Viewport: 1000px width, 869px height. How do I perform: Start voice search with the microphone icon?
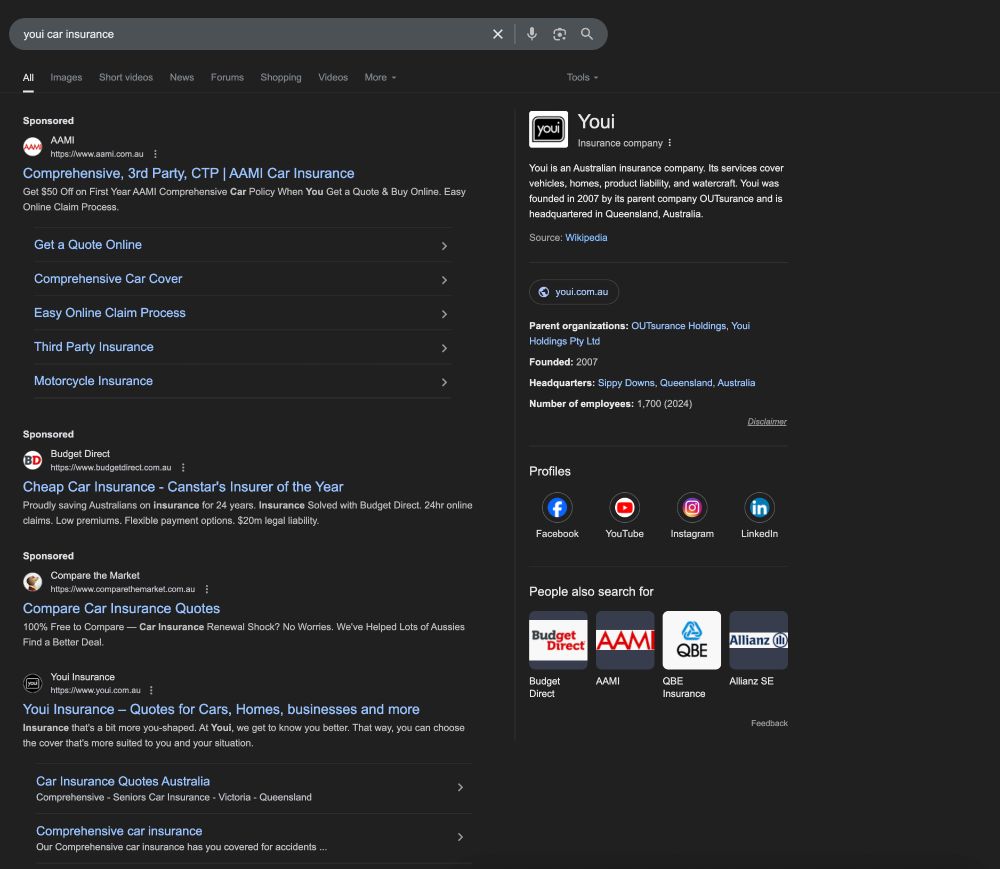[x=531, y=34]
